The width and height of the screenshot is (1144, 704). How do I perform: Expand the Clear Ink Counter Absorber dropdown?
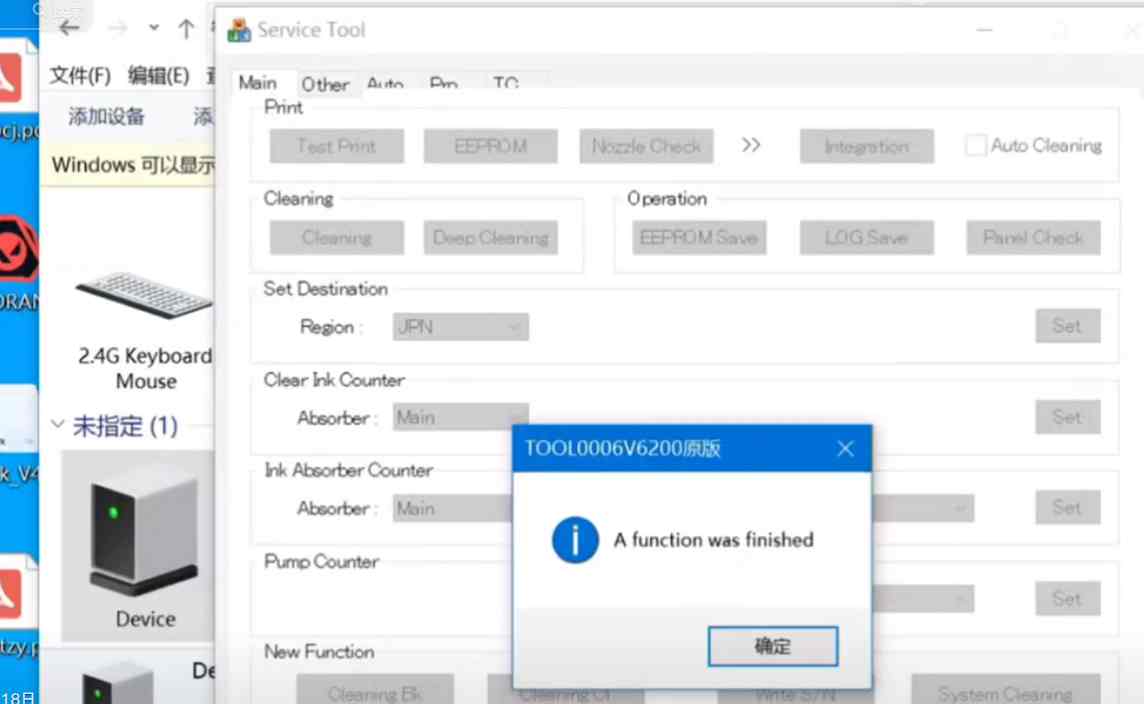coord(460,417)
